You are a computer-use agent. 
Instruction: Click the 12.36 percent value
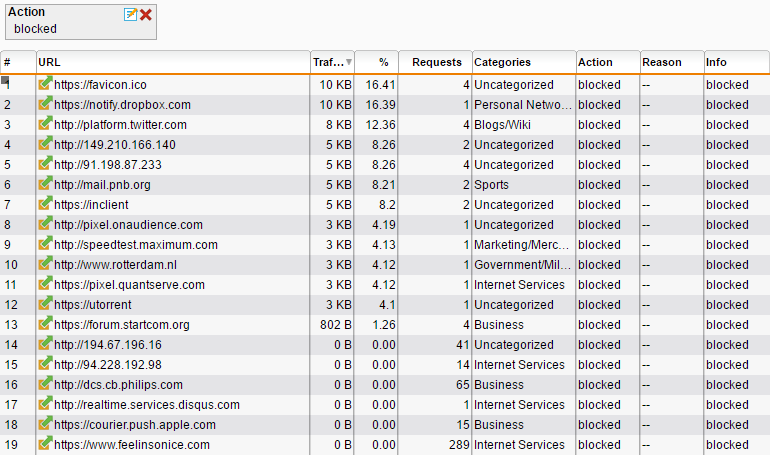pyautogui.click(x=381, y=125)
